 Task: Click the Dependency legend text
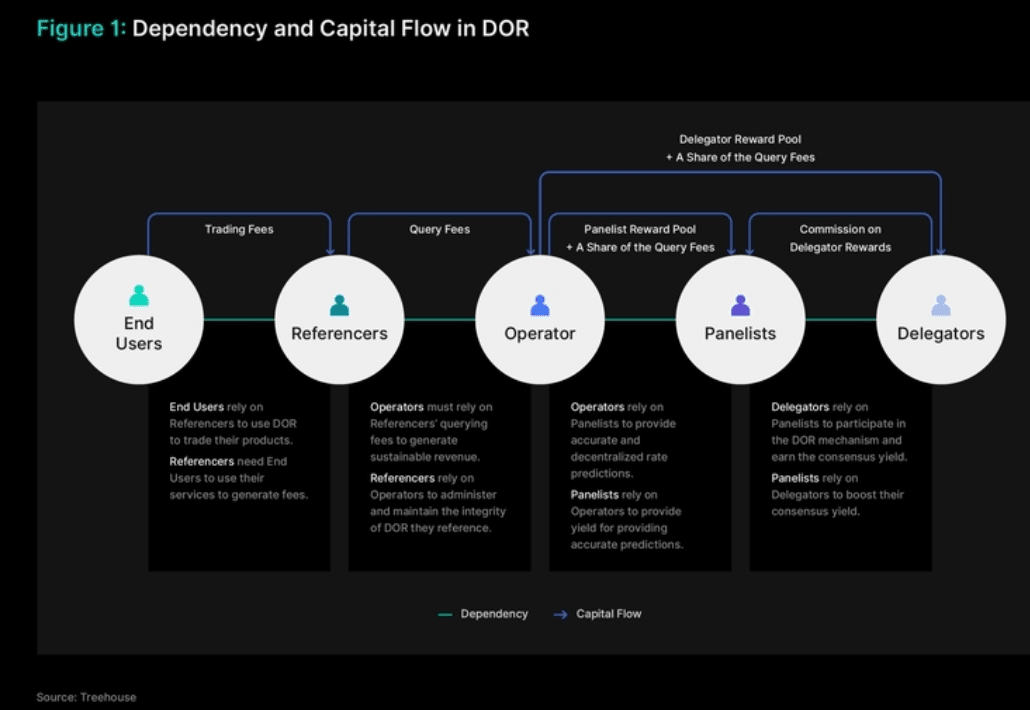494,614
